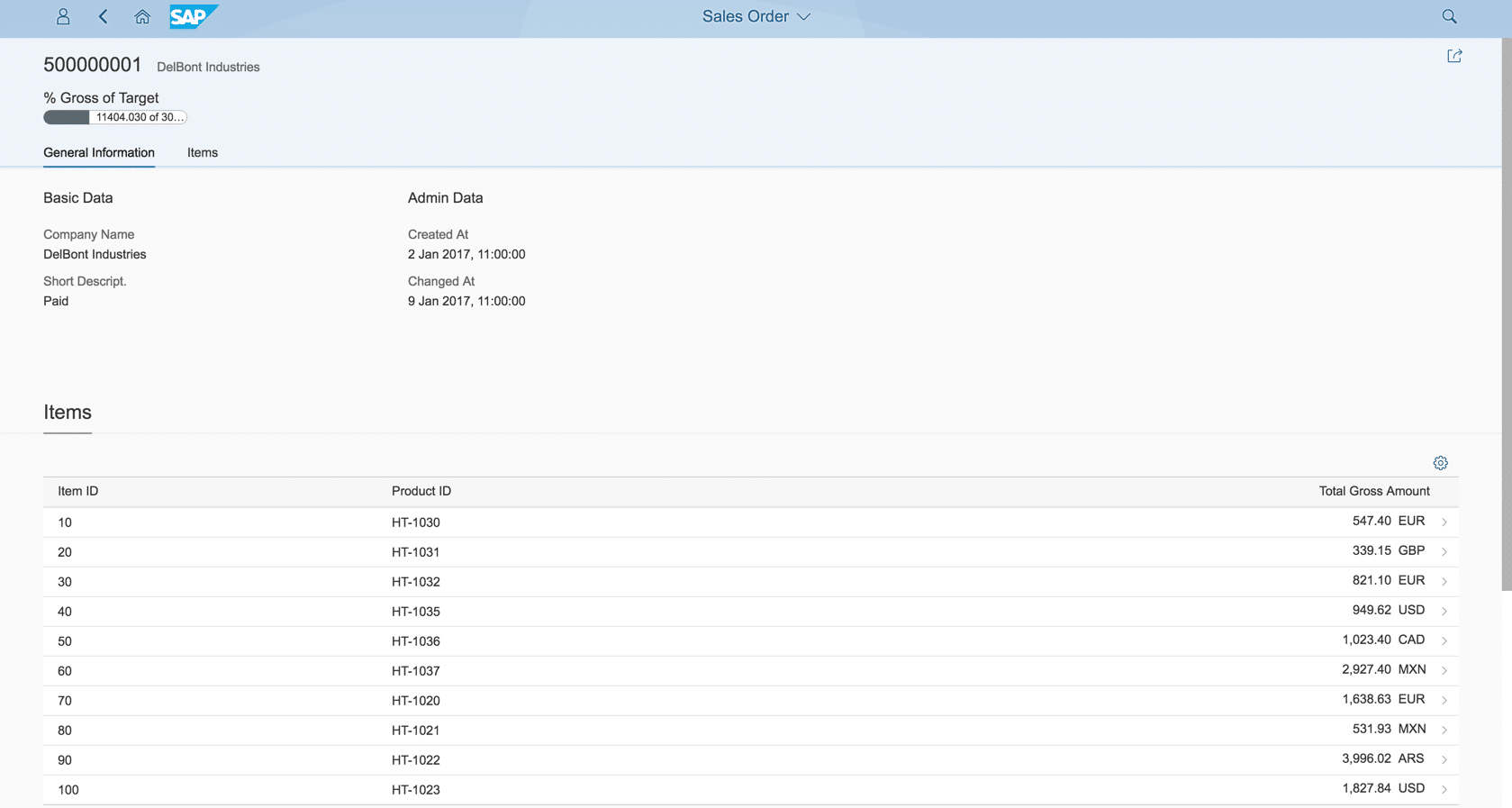Viewport: 1512px width, 808px height.
Task: Open the table settings gear icon
Action: (x=1440, y=463)
